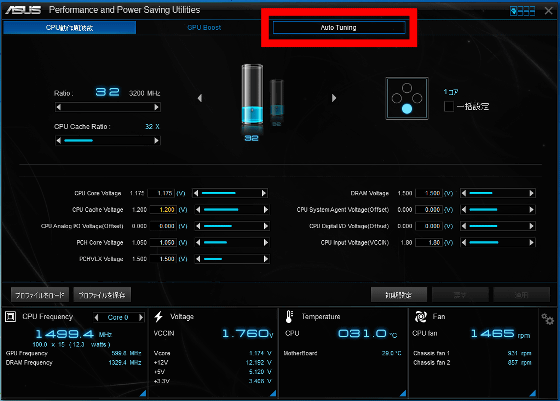Expand Voltage panel corner triangle
This screenshot has height=401, width=560.
[273, 393]
